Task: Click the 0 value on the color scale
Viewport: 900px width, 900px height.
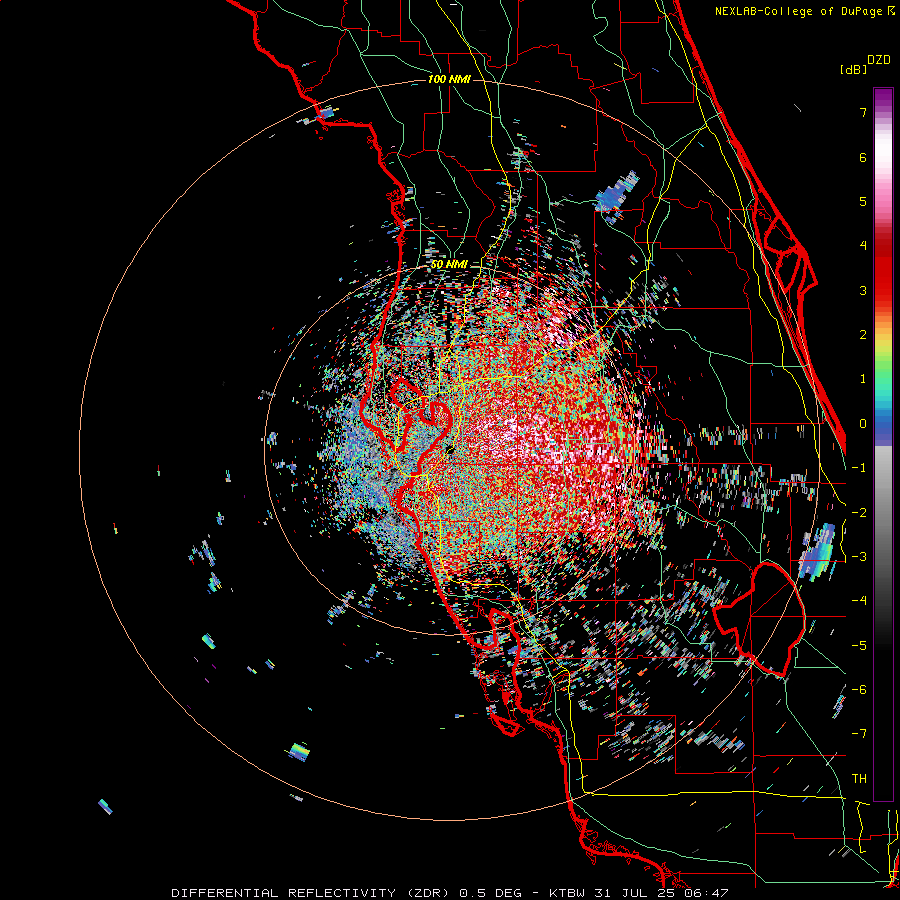Action: (x=863, y=424)
